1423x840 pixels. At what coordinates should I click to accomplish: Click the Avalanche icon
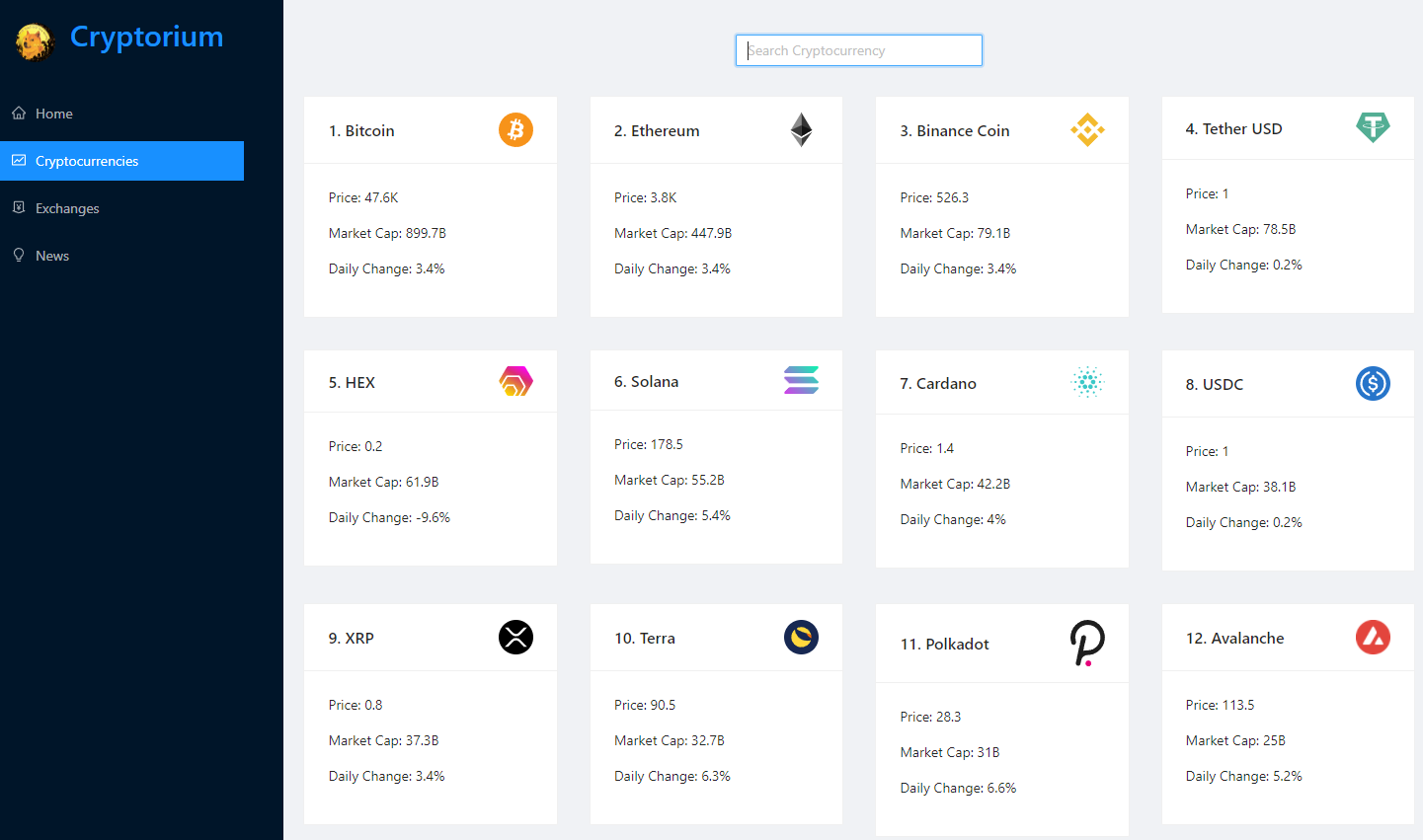coord(1373,638)
